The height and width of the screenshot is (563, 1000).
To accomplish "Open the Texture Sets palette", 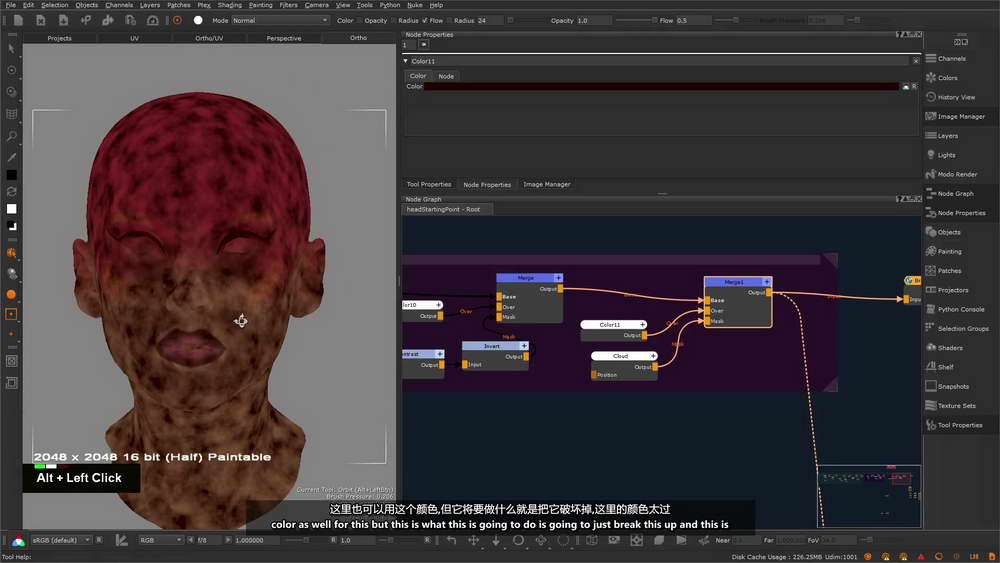I will (957, 406).
